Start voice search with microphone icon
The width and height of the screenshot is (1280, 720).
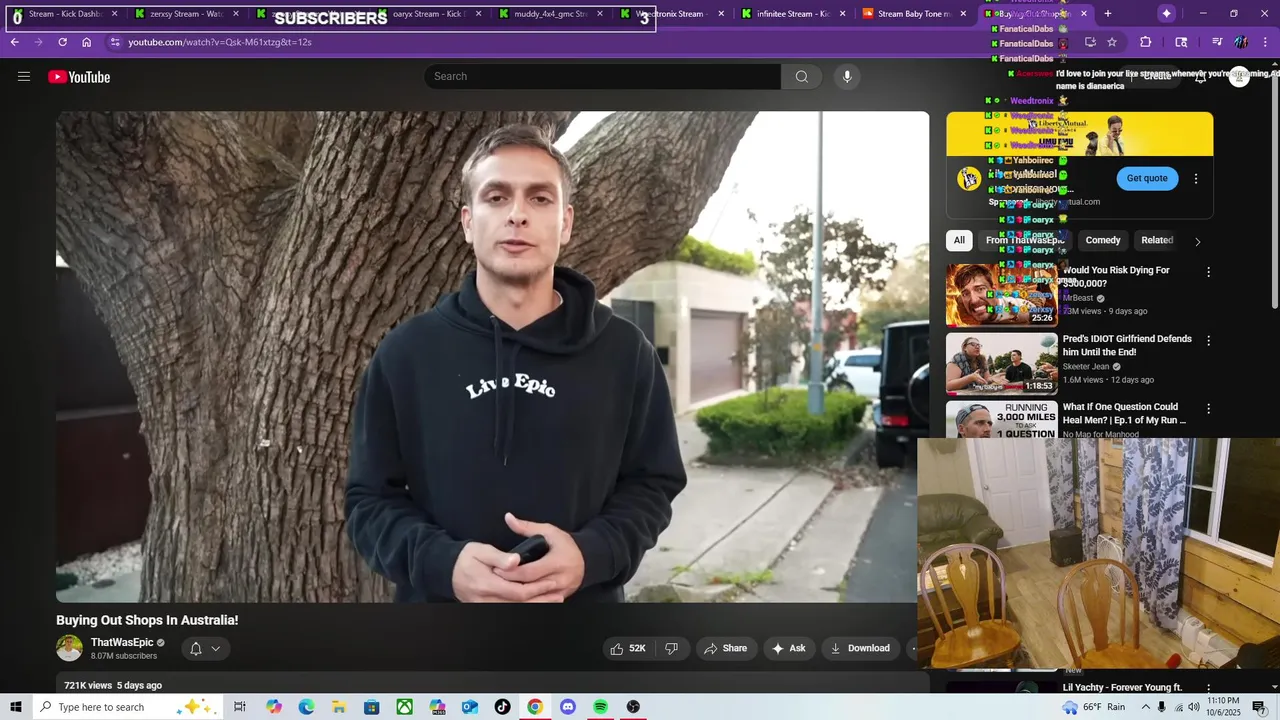[847, 77]
